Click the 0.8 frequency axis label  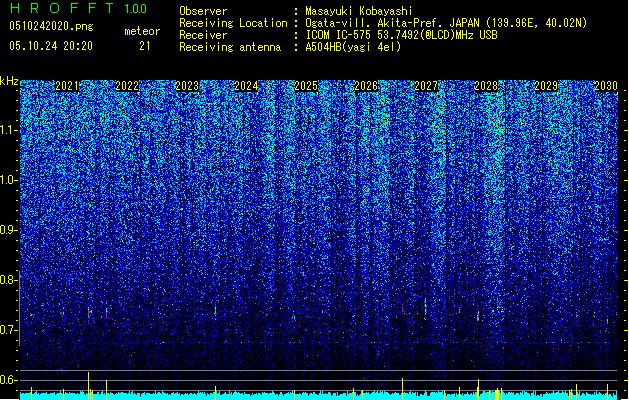coord(9,280)
